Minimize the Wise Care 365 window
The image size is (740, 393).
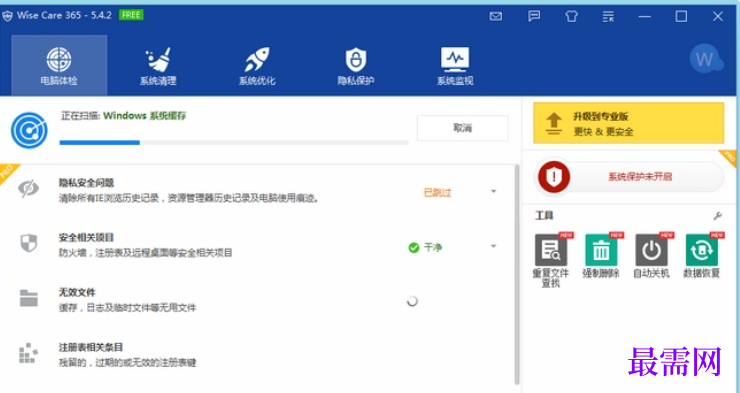click(645, 17)
